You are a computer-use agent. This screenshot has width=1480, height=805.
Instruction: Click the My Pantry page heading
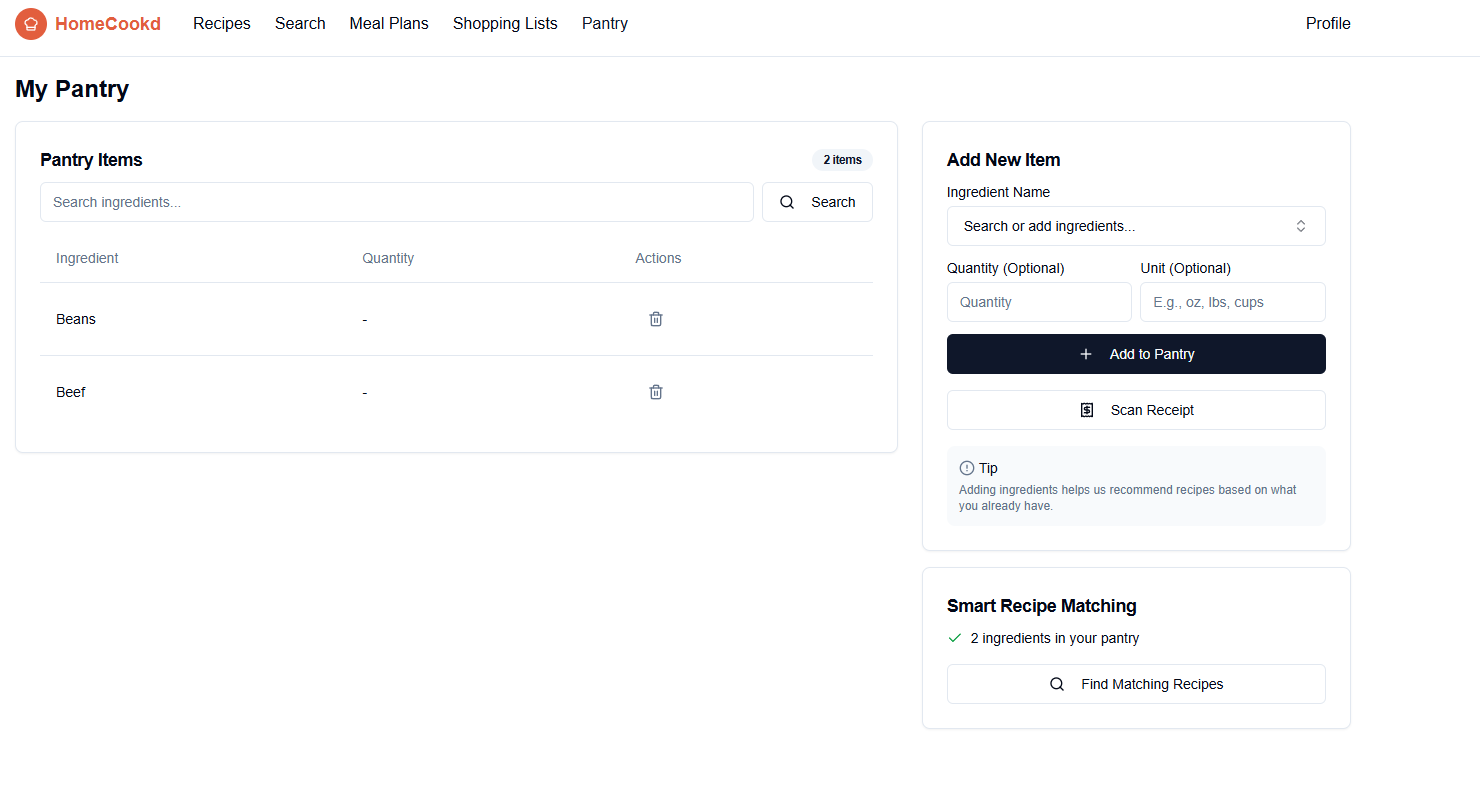click(72, 89)
